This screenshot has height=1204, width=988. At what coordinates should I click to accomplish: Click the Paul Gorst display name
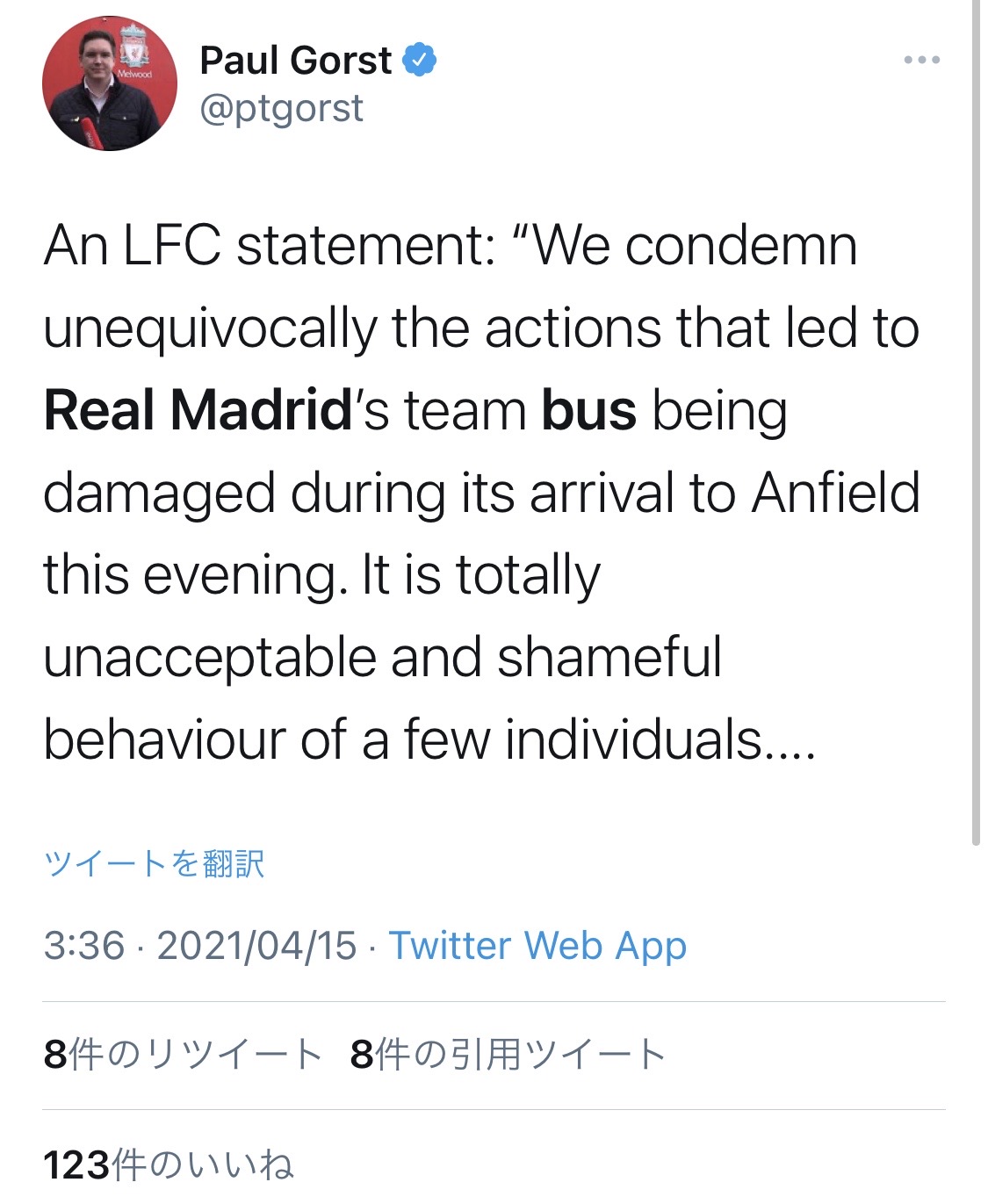click(295, 61)
